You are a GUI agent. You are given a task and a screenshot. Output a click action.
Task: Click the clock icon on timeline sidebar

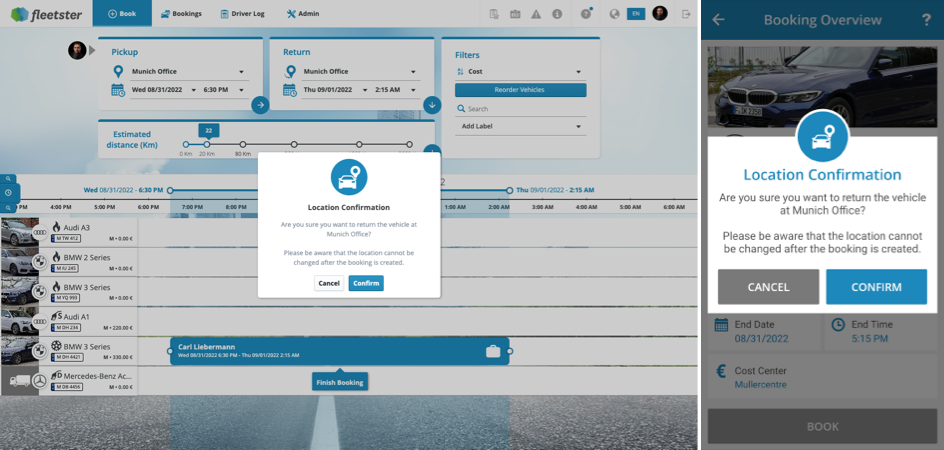(x=8, y=193)
